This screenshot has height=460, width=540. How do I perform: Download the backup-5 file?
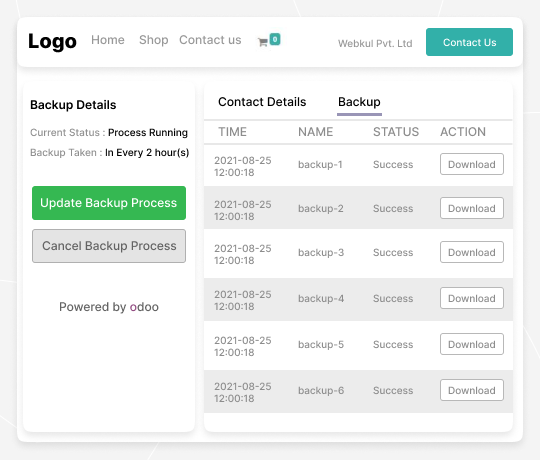pyautogui.click(x=471, y=344)
